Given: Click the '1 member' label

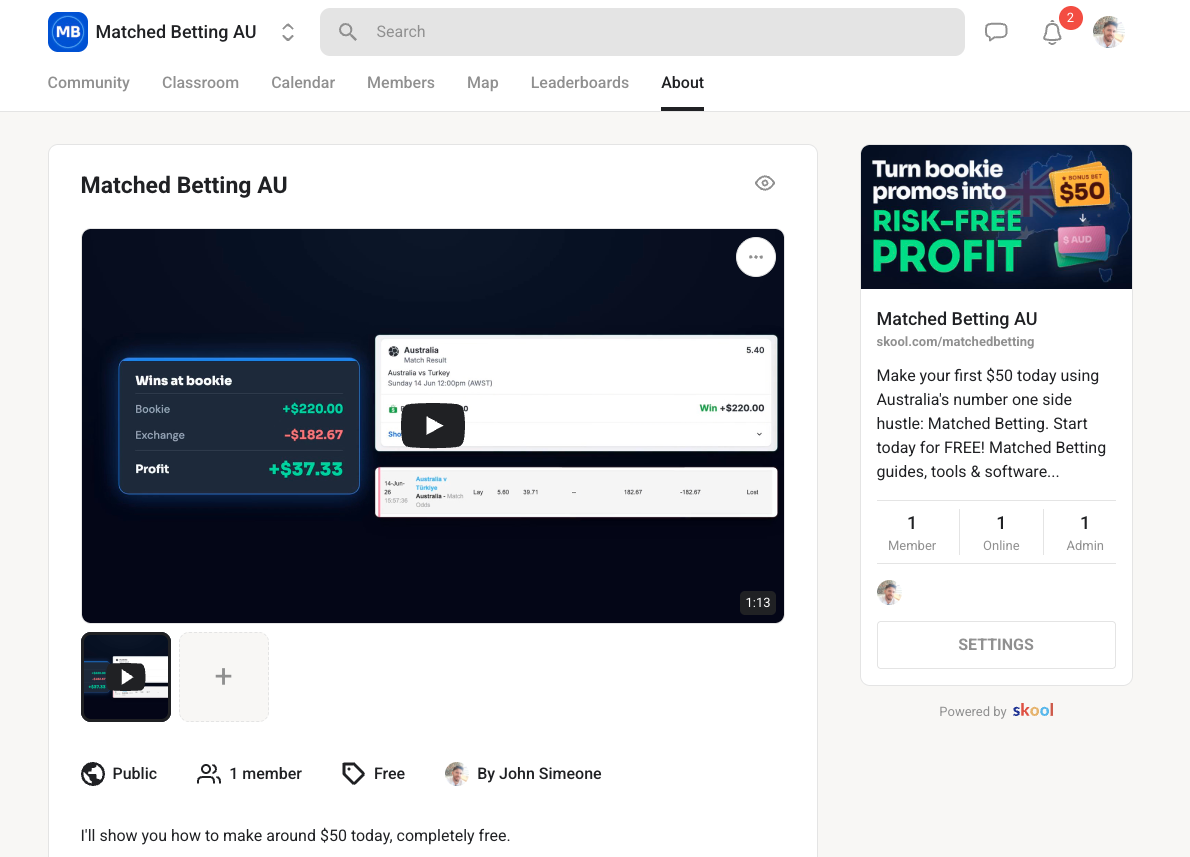Looking at the screenshot, I should click(x=266, y=774).
